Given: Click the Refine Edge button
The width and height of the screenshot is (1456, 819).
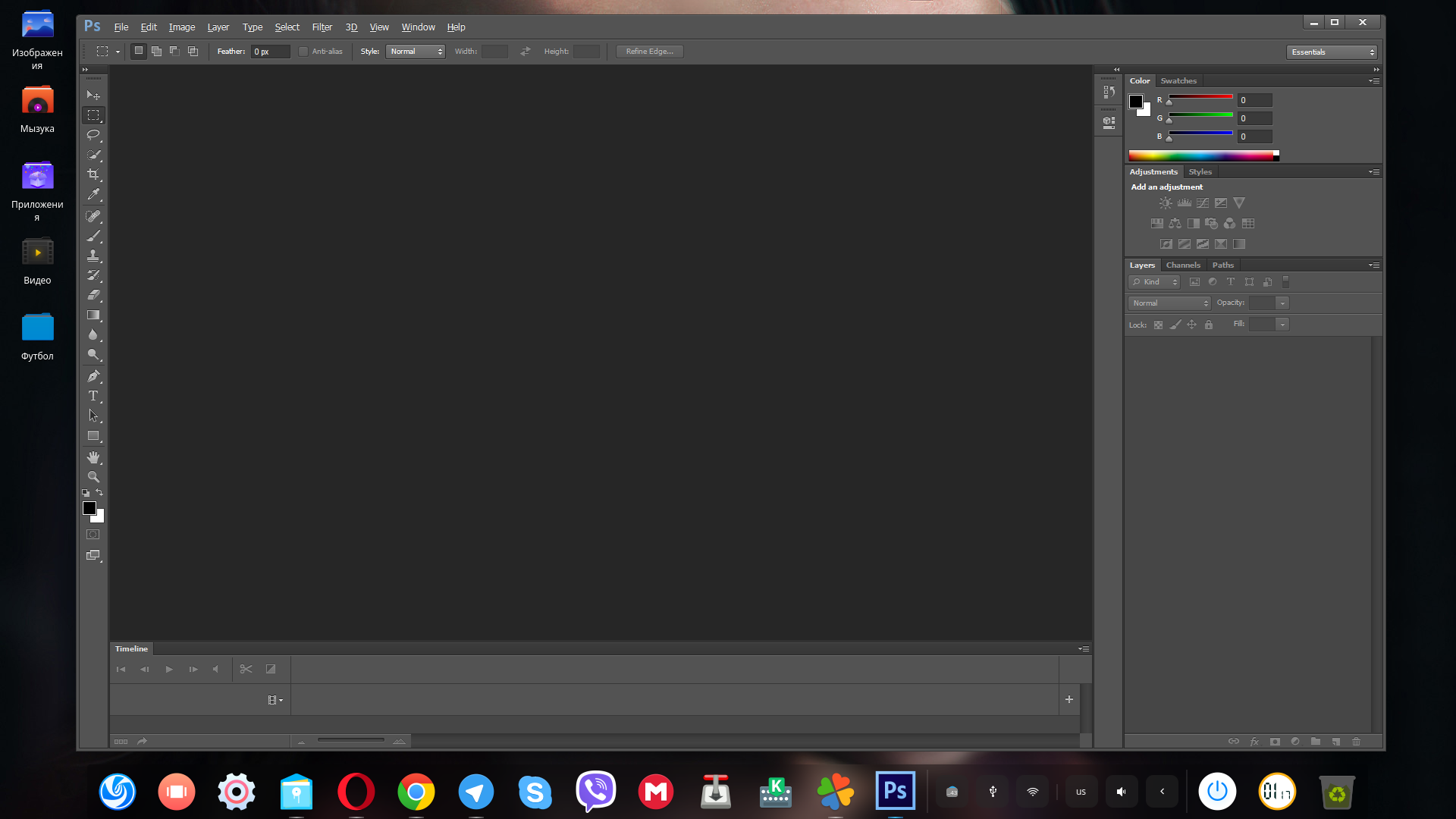Looking at the screenshot, I should click(650, 51).
